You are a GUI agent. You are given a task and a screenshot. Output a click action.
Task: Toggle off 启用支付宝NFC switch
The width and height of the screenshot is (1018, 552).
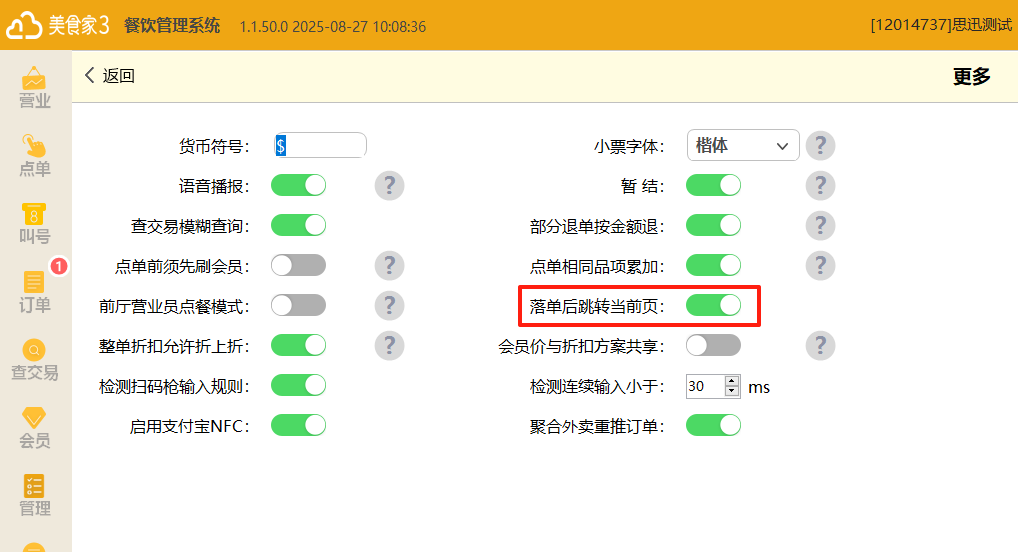pos(298,425)
